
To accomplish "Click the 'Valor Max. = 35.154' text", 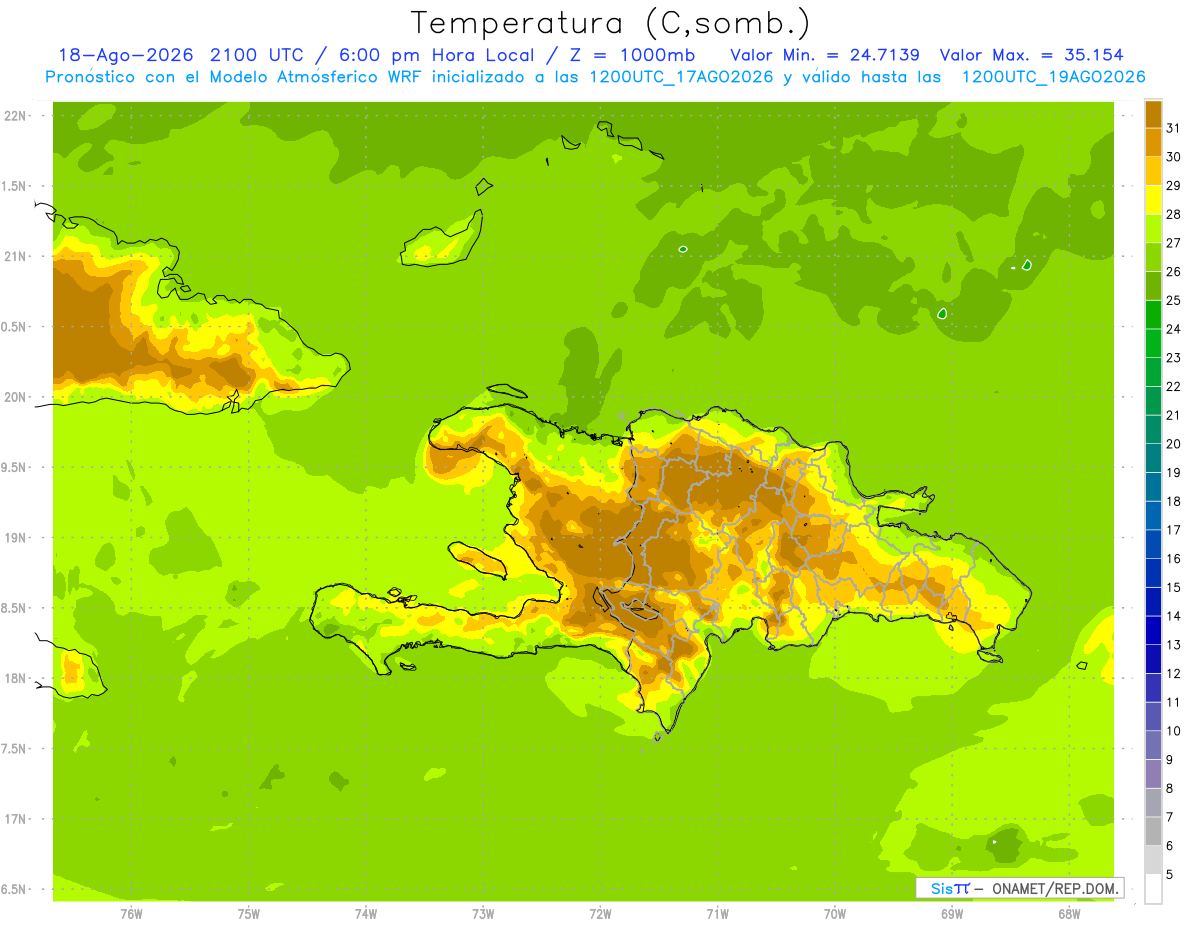I will pos(1032,55).
